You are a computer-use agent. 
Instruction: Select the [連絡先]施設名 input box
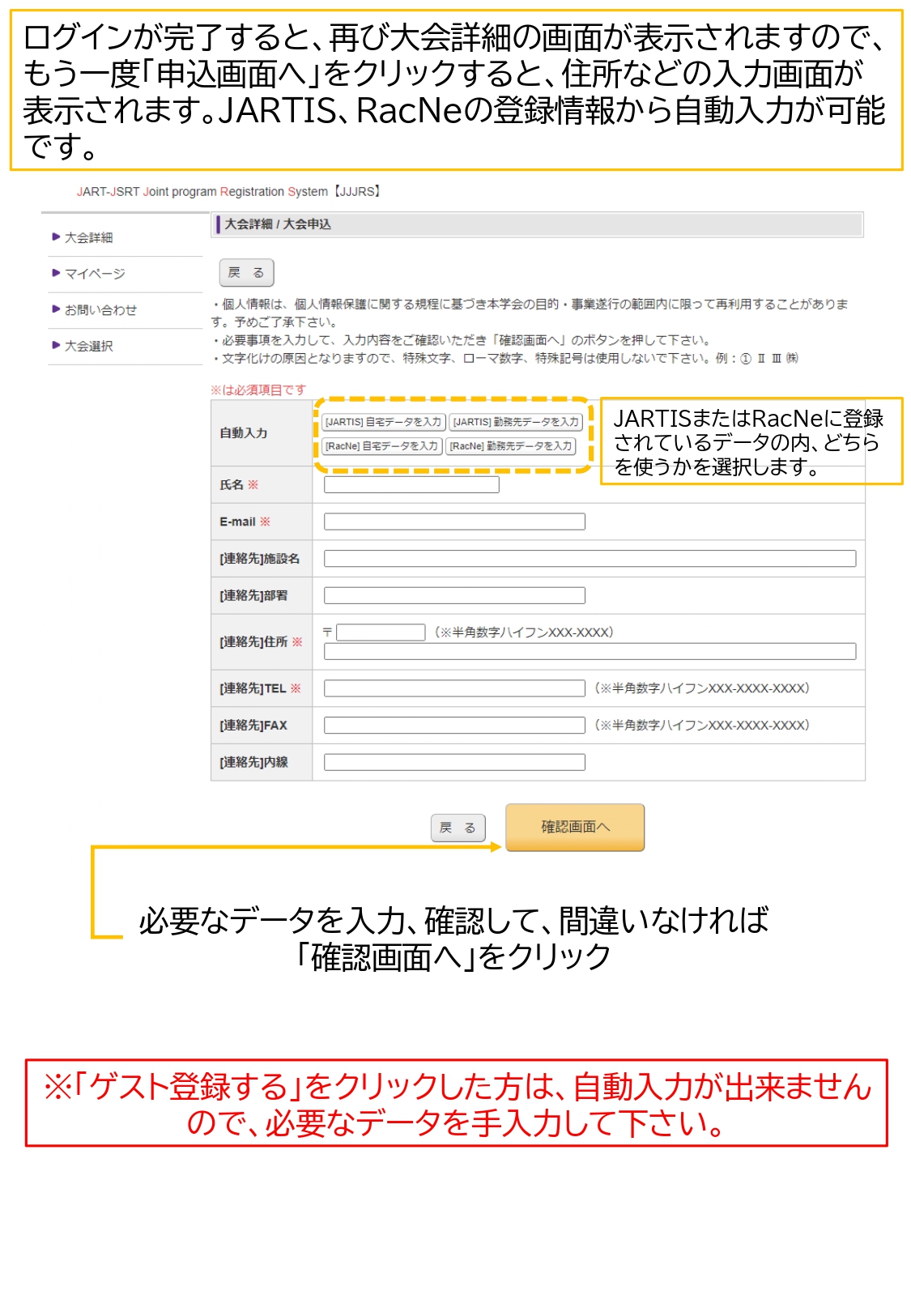pyautogui.click(x=590, y=559)
